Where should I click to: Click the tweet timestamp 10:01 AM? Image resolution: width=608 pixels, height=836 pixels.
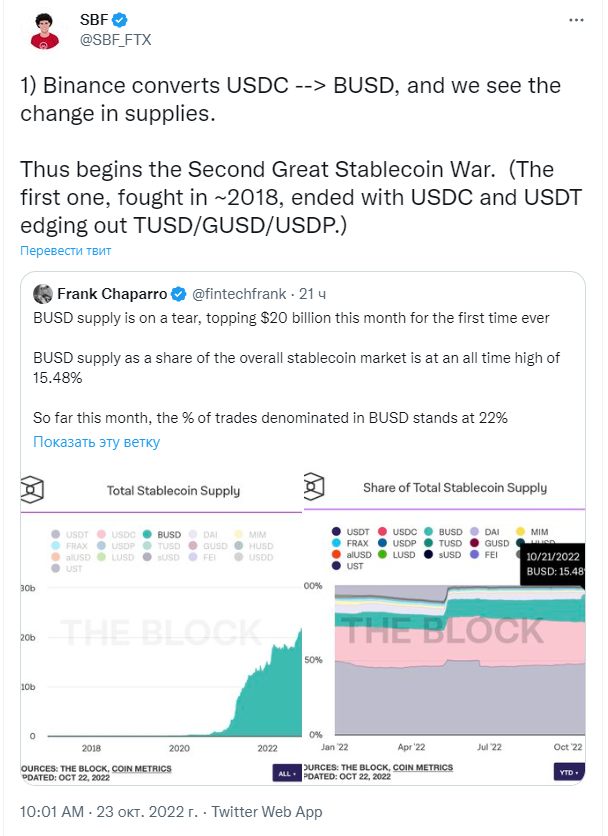point(52,811)
